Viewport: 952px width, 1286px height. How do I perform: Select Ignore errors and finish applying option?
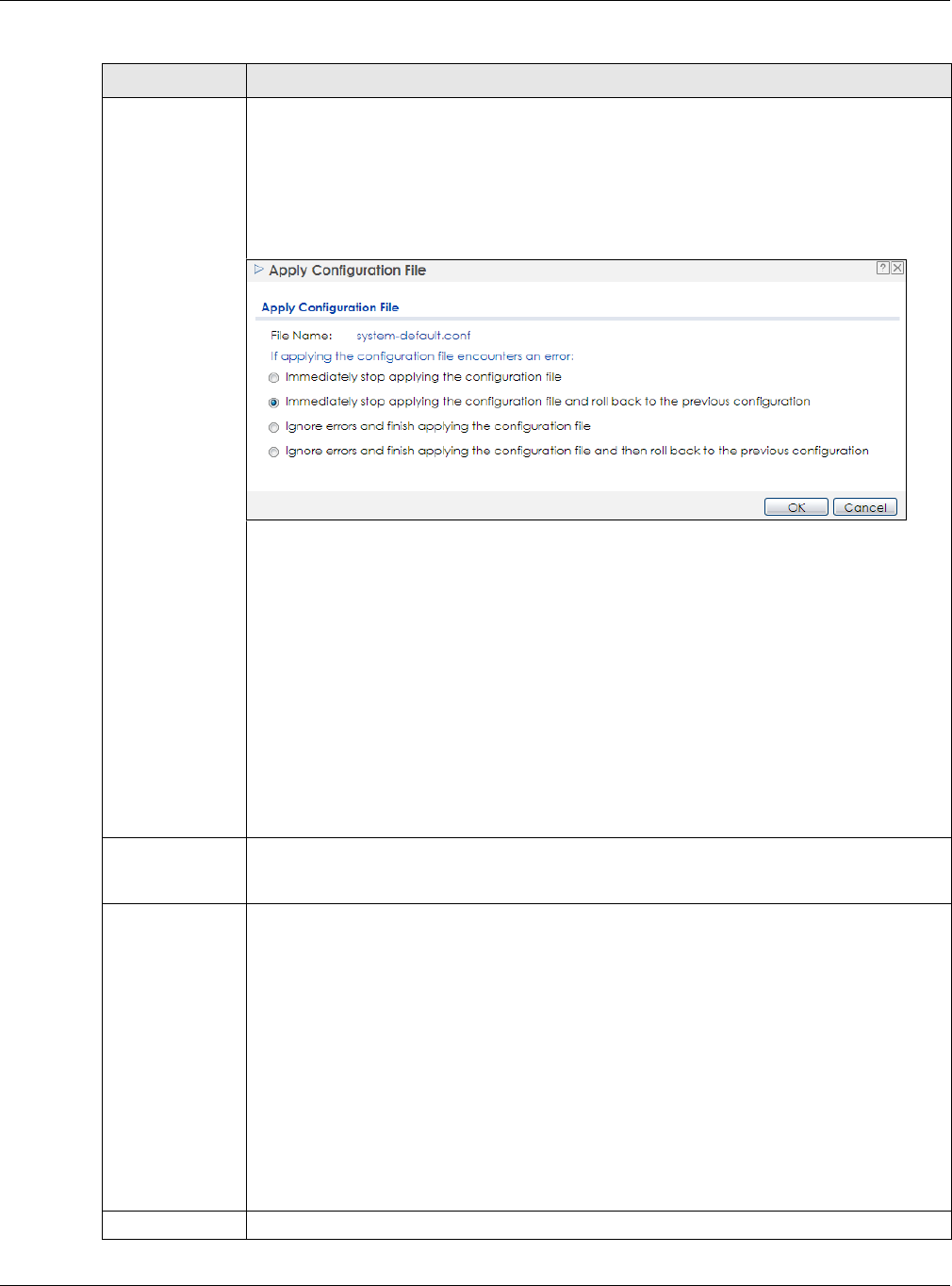tap(274, 427)
